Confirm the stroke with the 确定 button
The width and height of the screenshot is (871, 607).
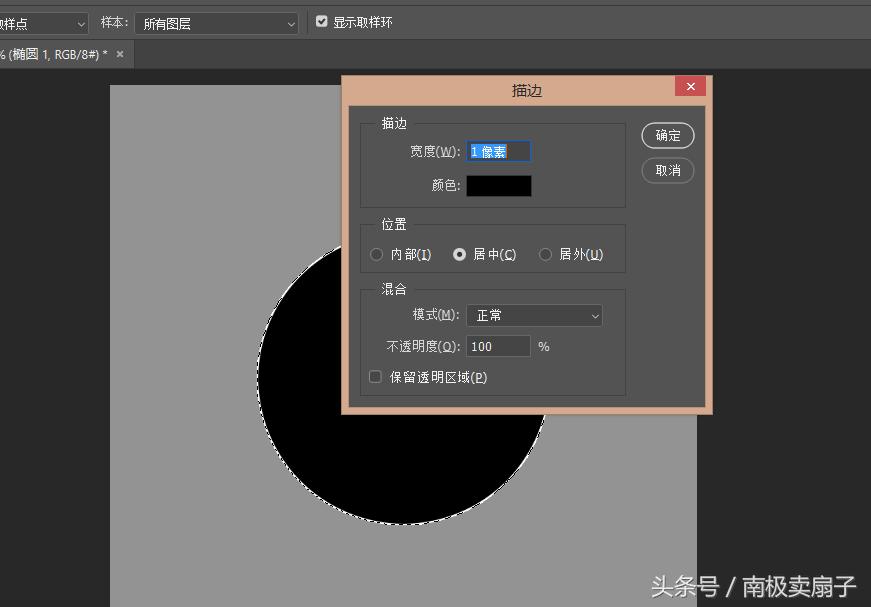[x=667, y=135]
